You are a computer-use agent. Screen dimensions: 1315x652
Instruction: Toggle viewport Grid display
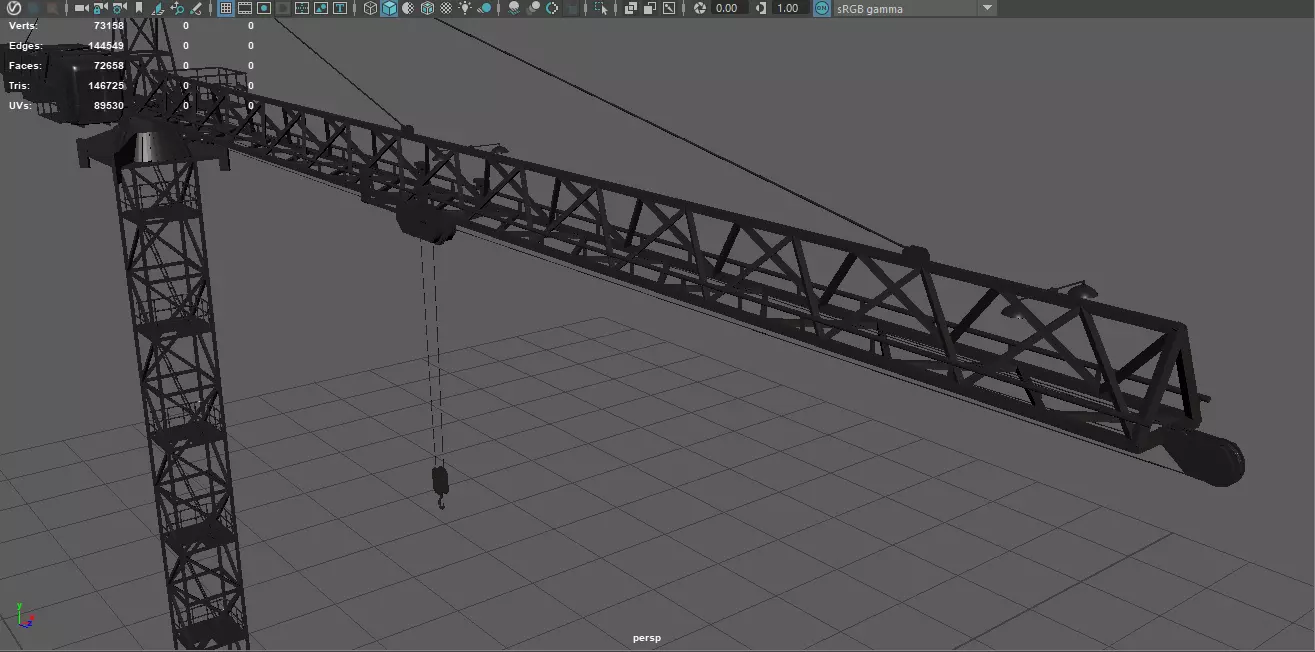(x=225, y=8)
